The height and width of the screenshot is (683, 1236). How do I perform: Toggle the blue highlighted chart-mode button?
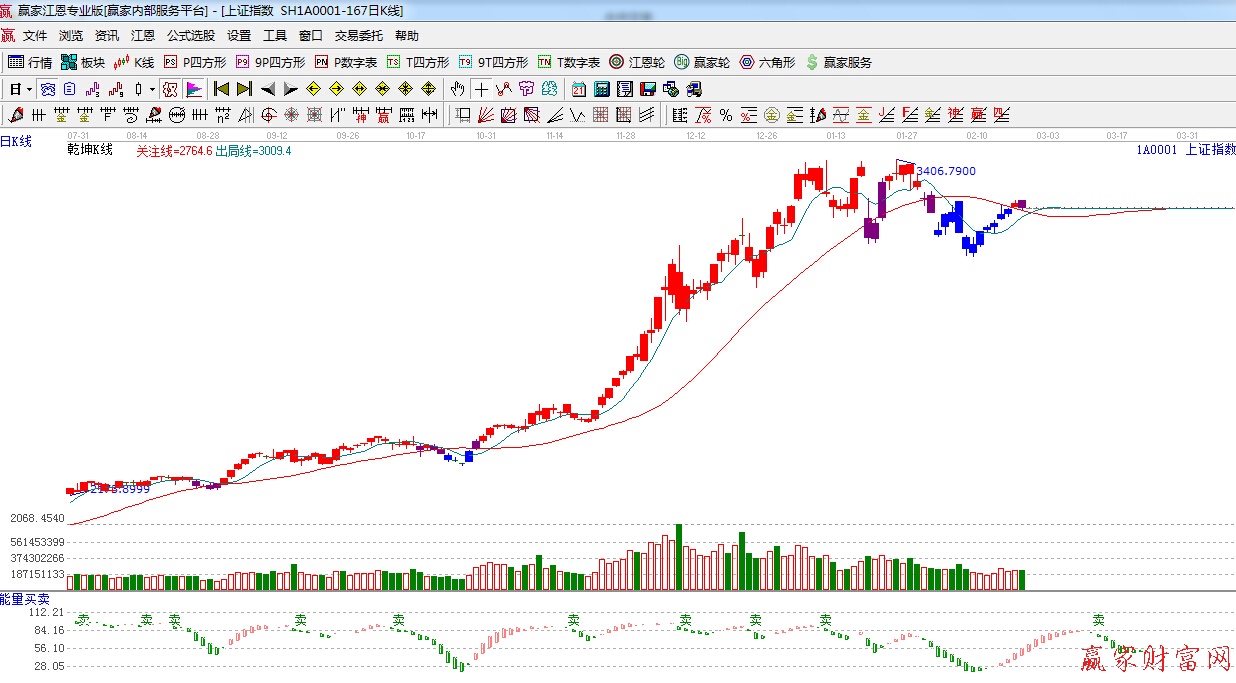(47, 89)
